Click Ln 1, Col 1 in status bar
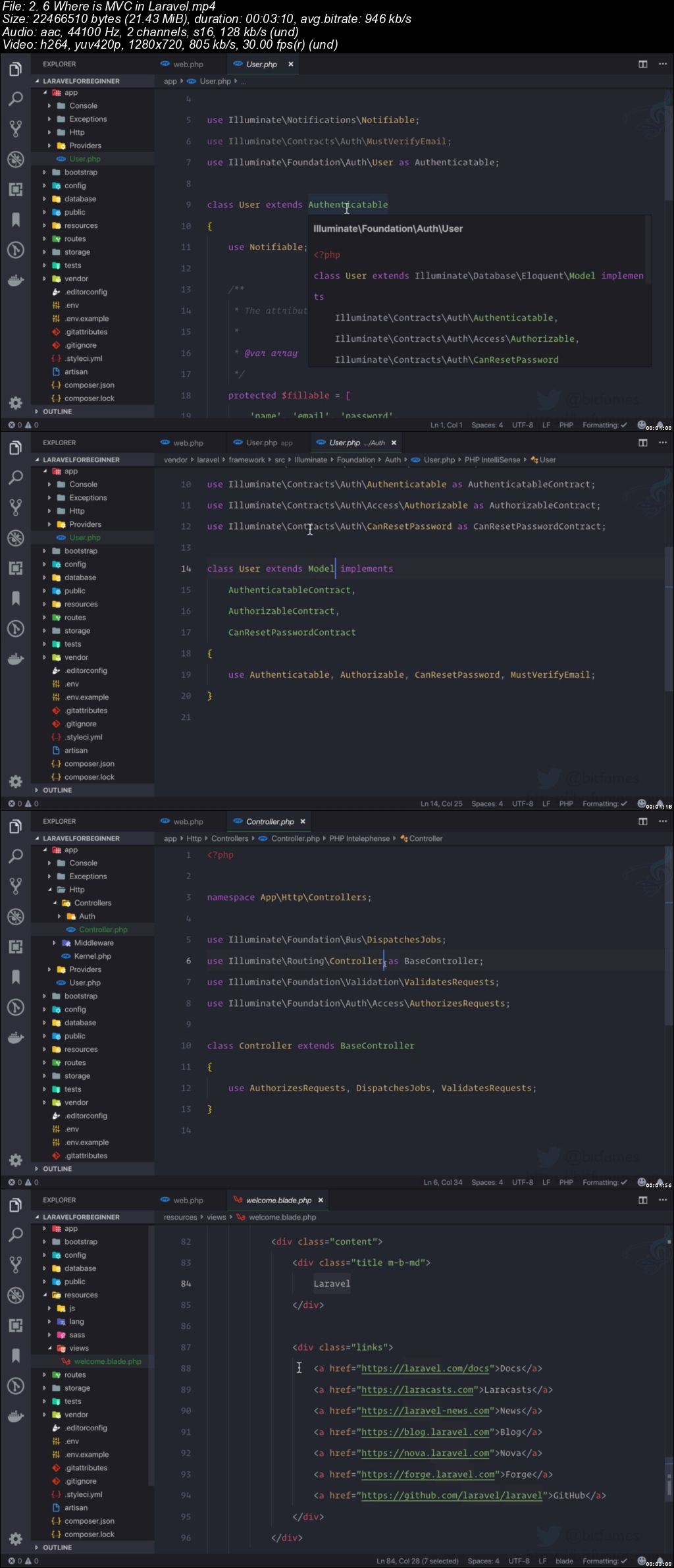Viewport: 674px width, 1568px height. pos(446,425)
